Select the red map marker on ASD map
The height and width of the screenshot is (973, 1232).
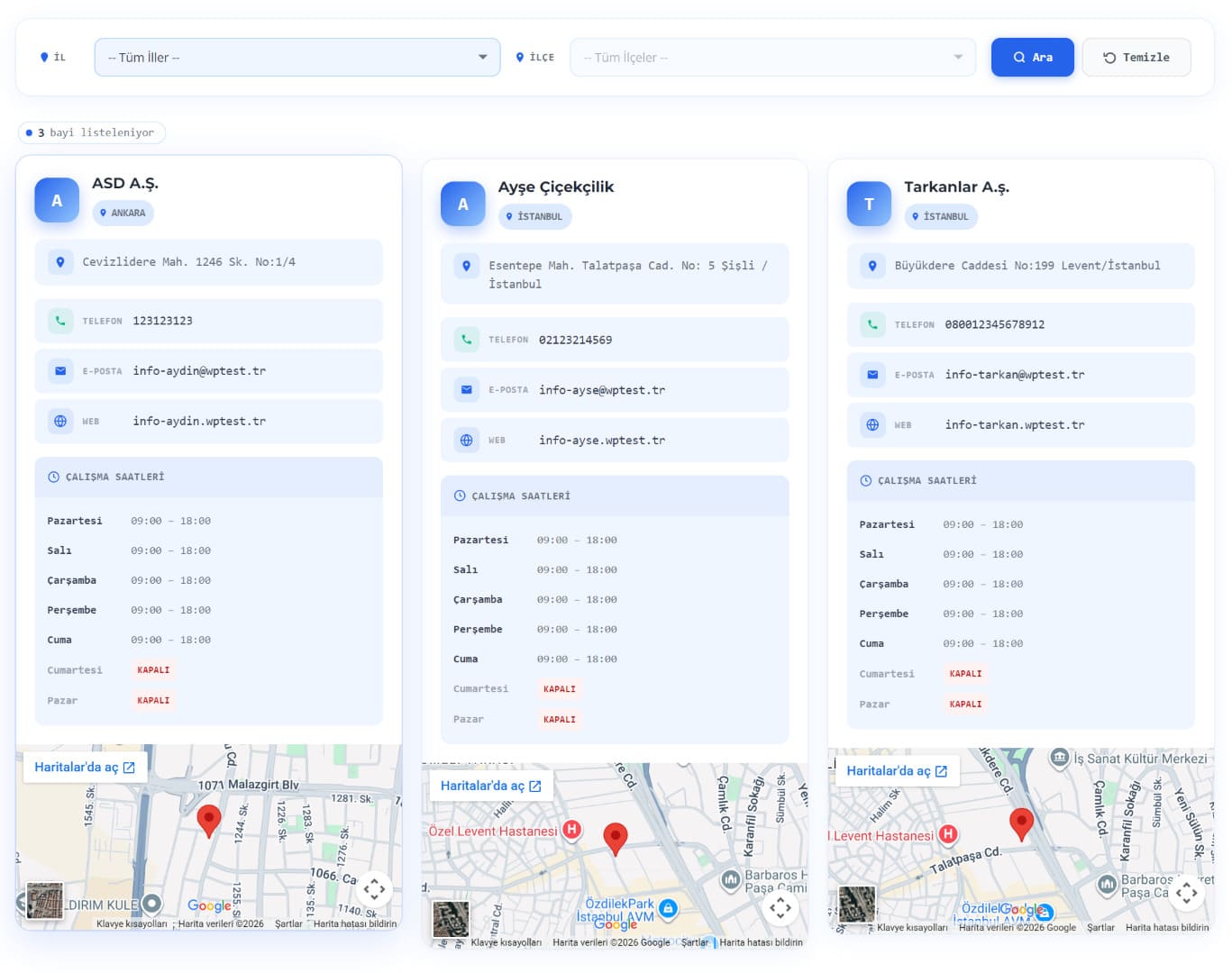(208, 821)
